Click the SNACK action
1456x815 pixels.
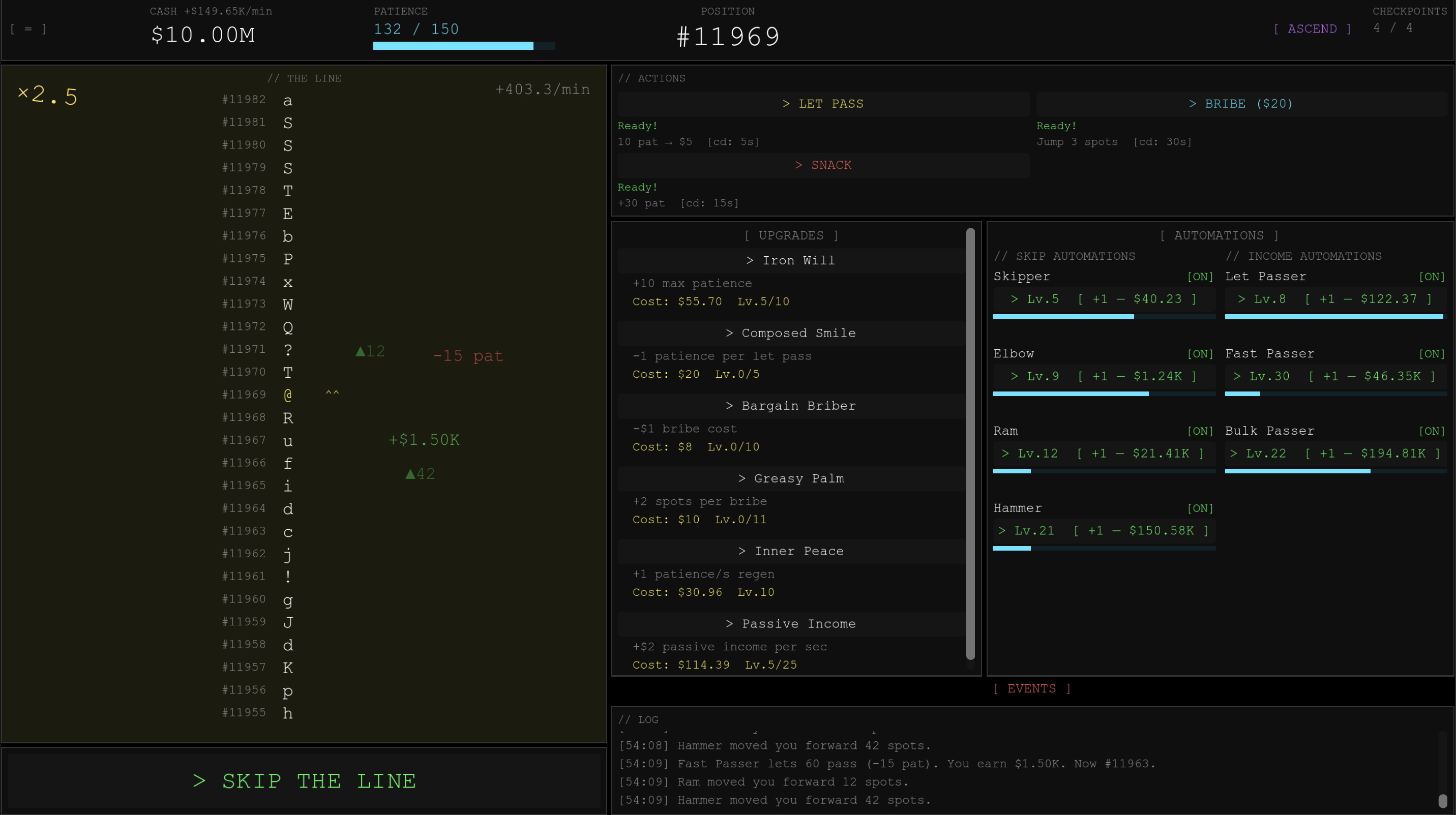click(823, 165)
